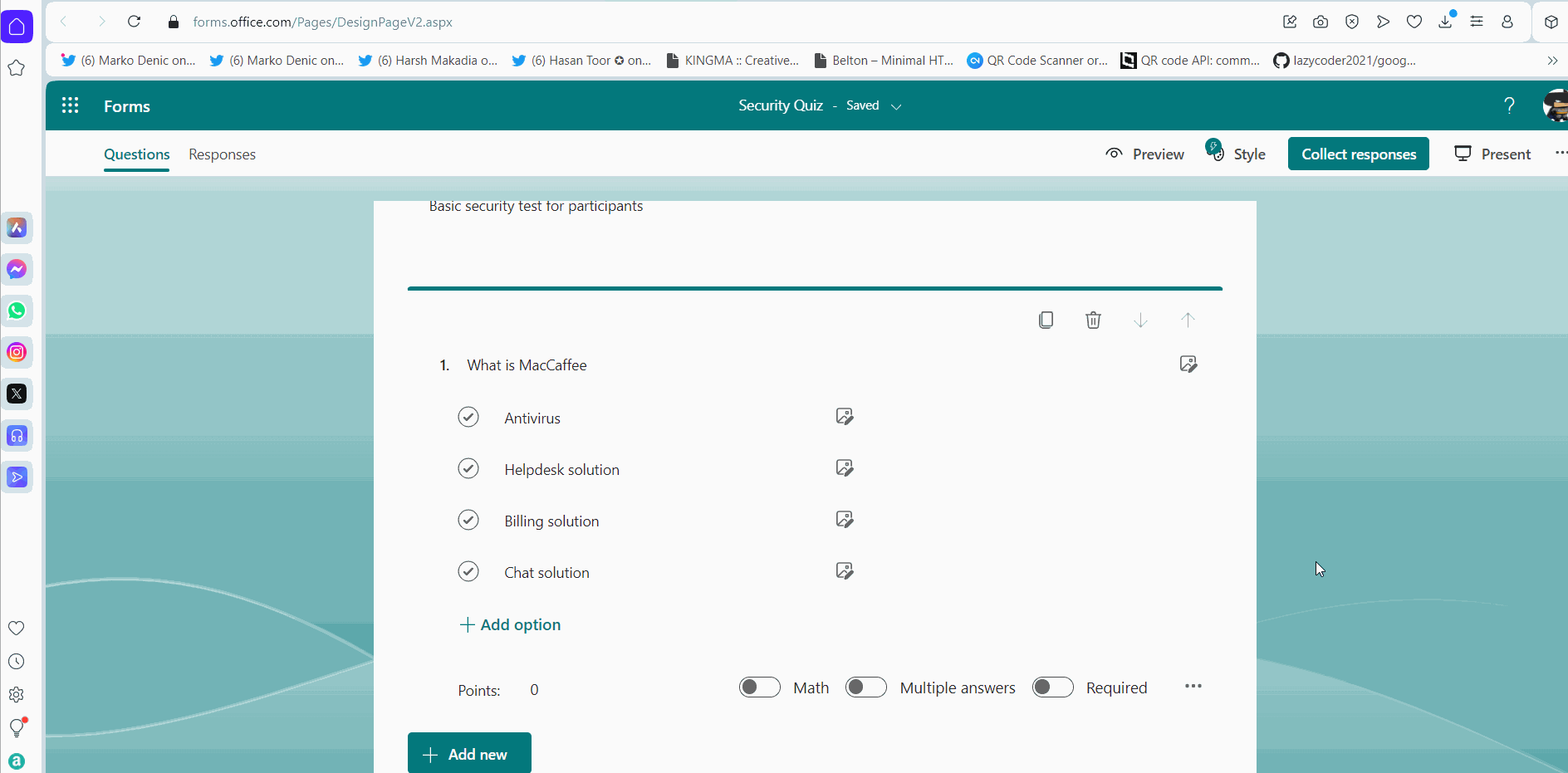Mark Chat solution as the correct answer
Viewport: 1568px width, 773px height.
click(468, 571)
